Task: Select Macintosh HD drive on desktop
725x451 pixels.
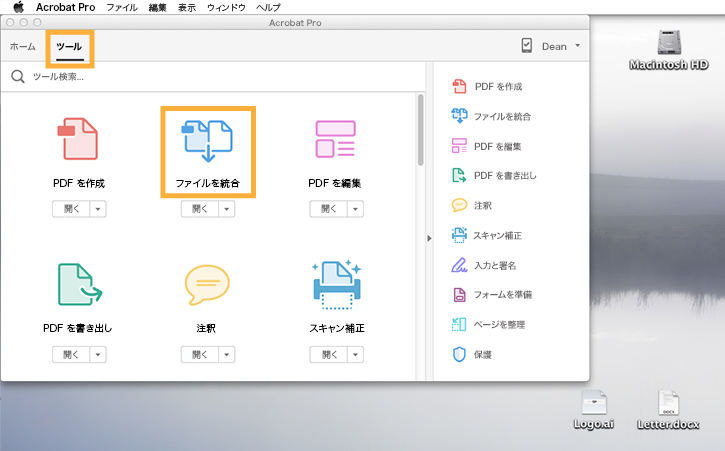Action: [669, 50]
